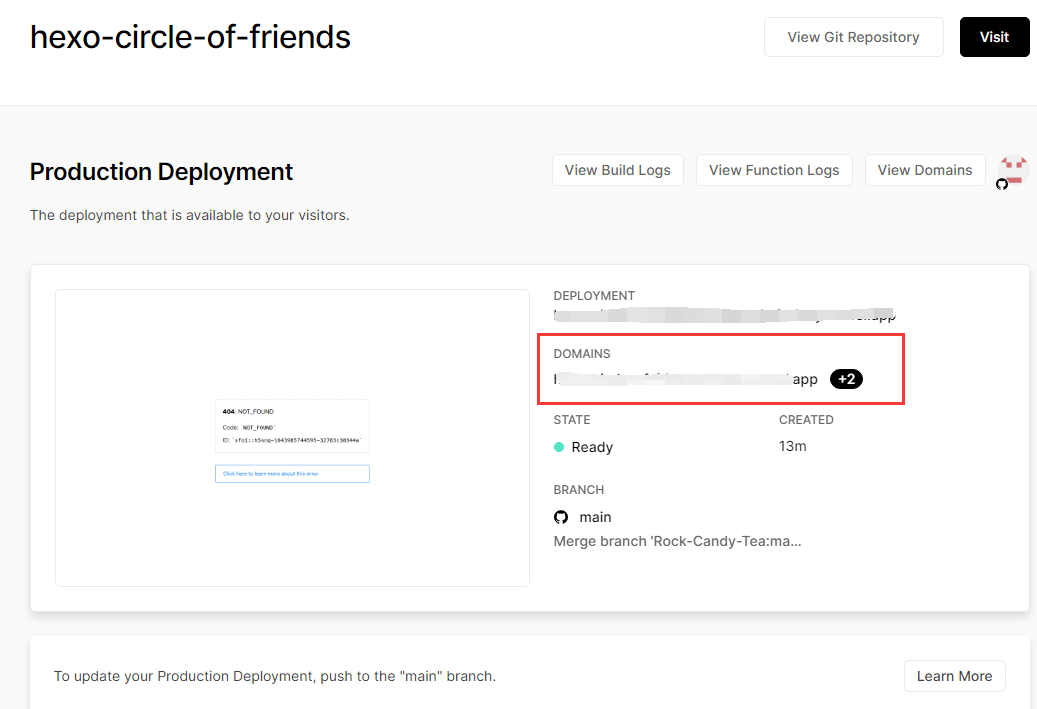1037x709 pixels.
Task: Click the blurred deployment URL under DEPLOYMENT
Action: tap(724, 315)
